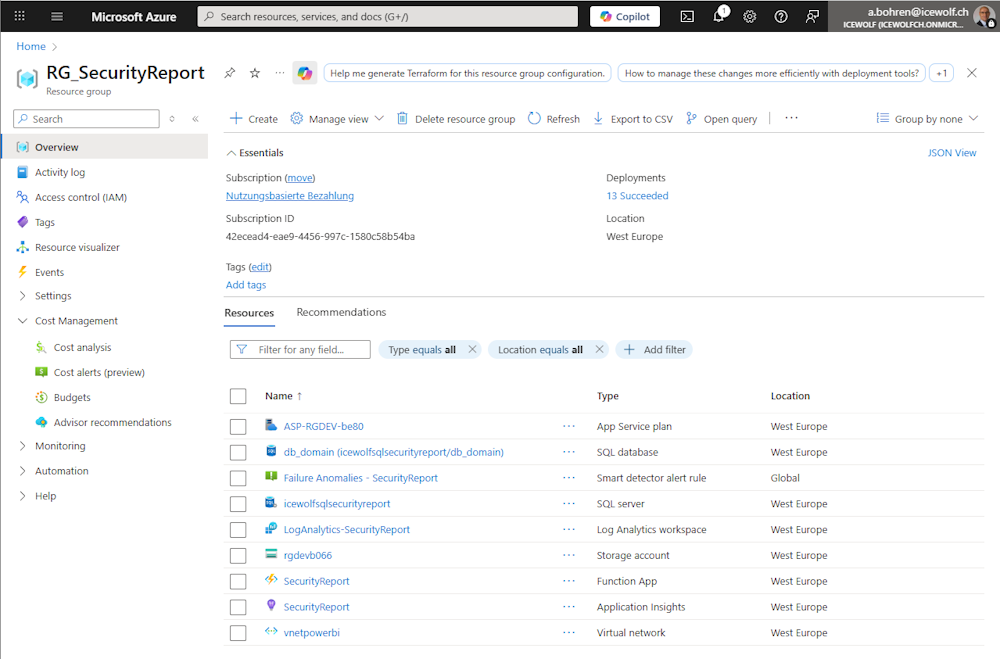
Task: Open the Azure portal hamburger menu
Action: pos(57,16)
